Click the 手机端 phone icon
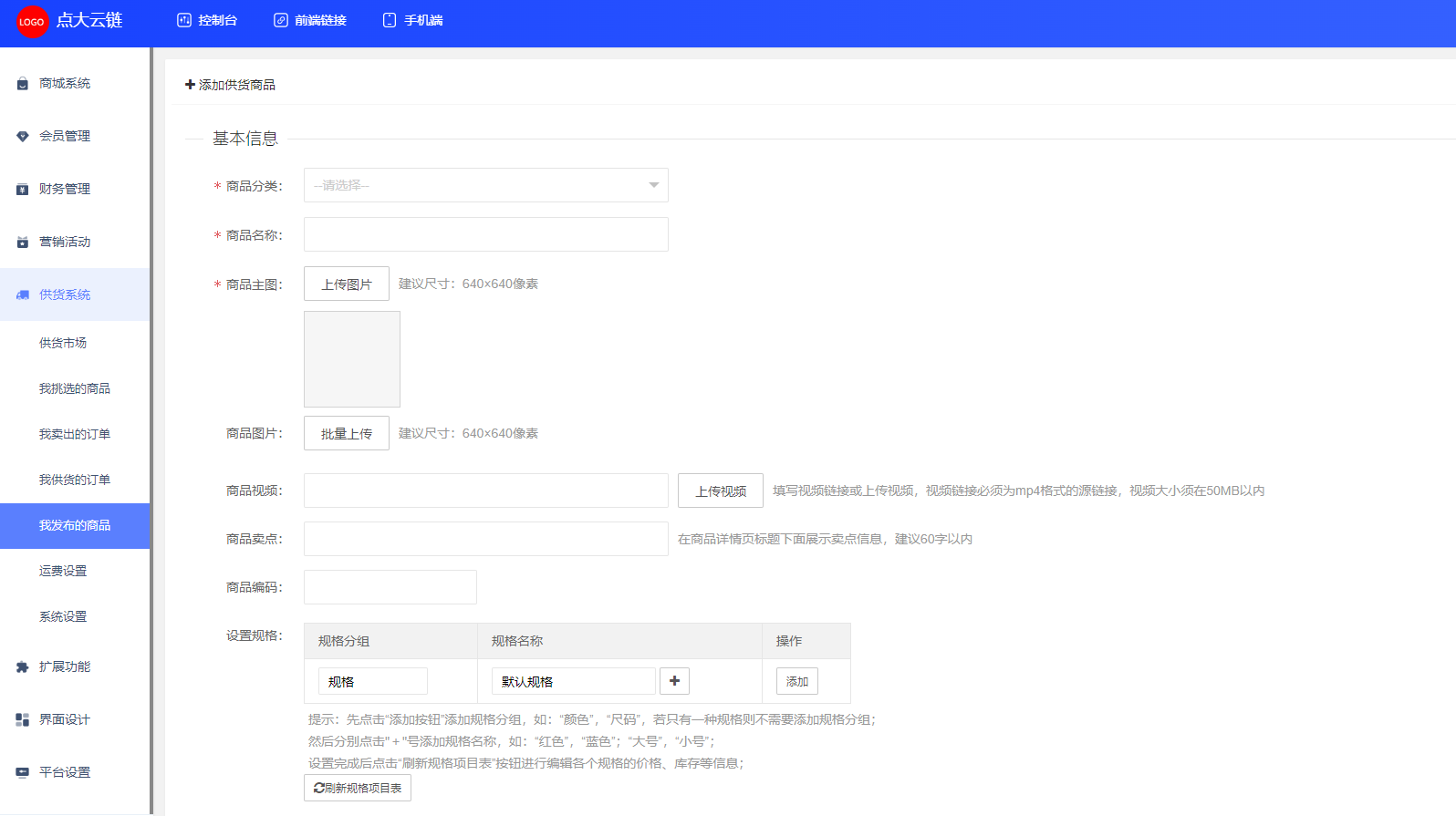The height and width of the screenshot is (816, 1456). [390, 20]
